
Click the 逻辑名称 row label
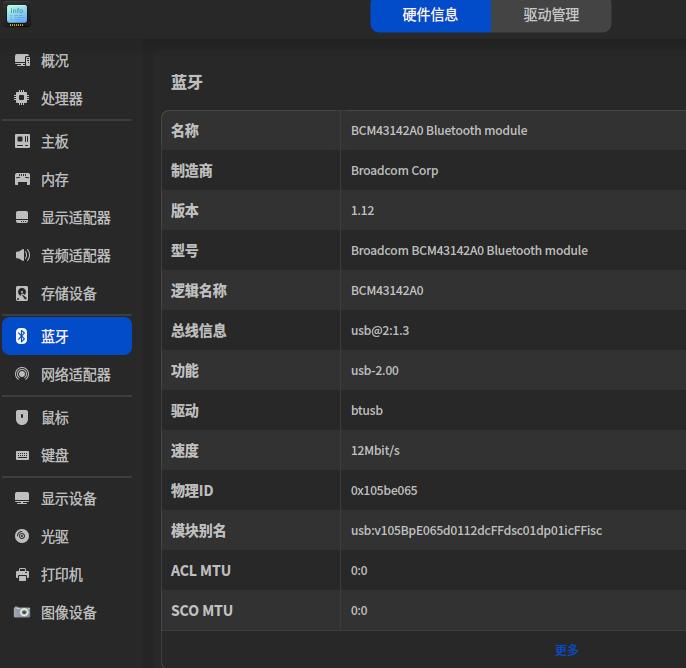click(x=199, y=290)
